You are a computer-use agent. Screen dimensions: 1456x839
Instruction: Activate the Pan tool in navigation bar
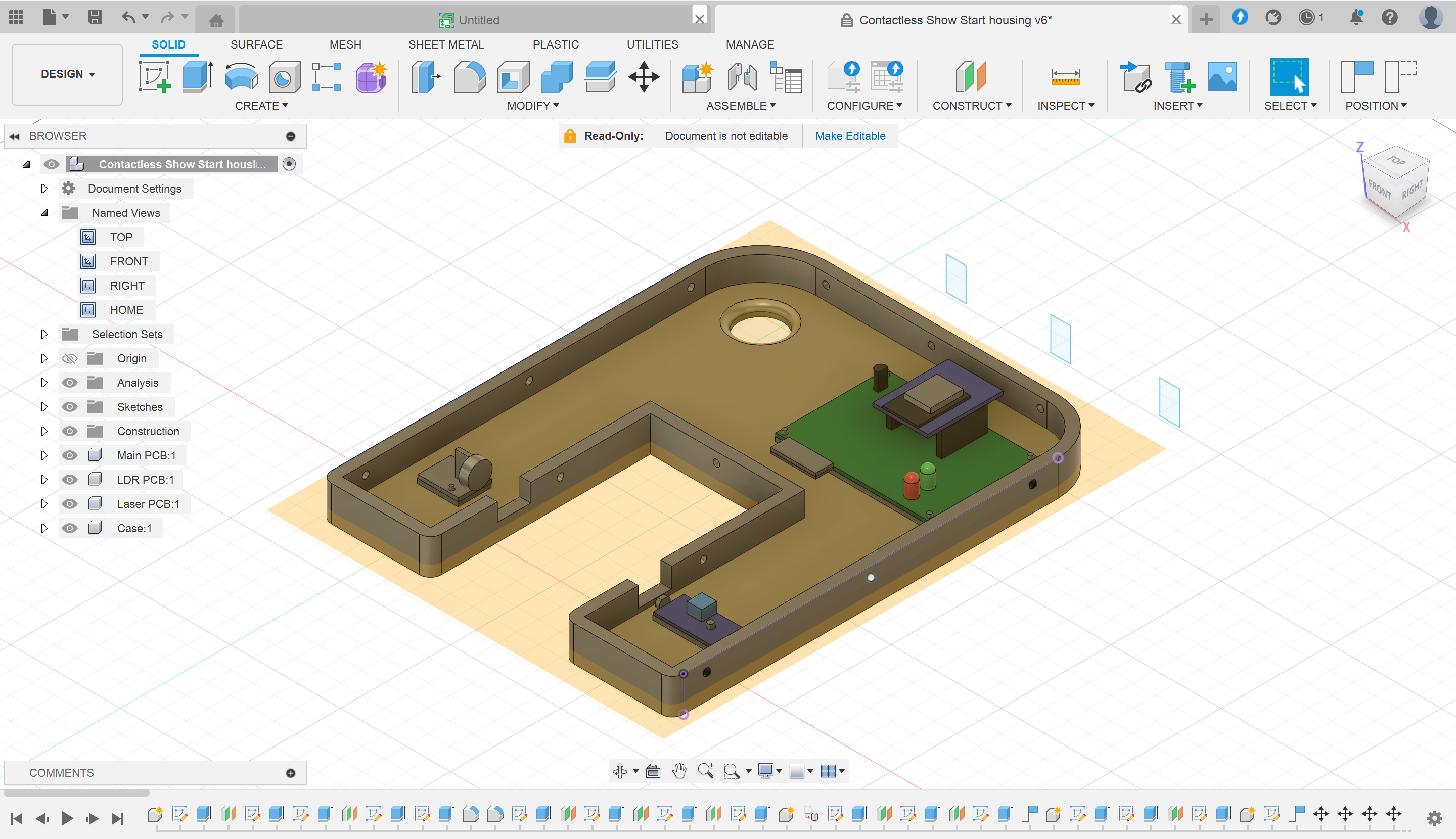(x=679, y=770)
